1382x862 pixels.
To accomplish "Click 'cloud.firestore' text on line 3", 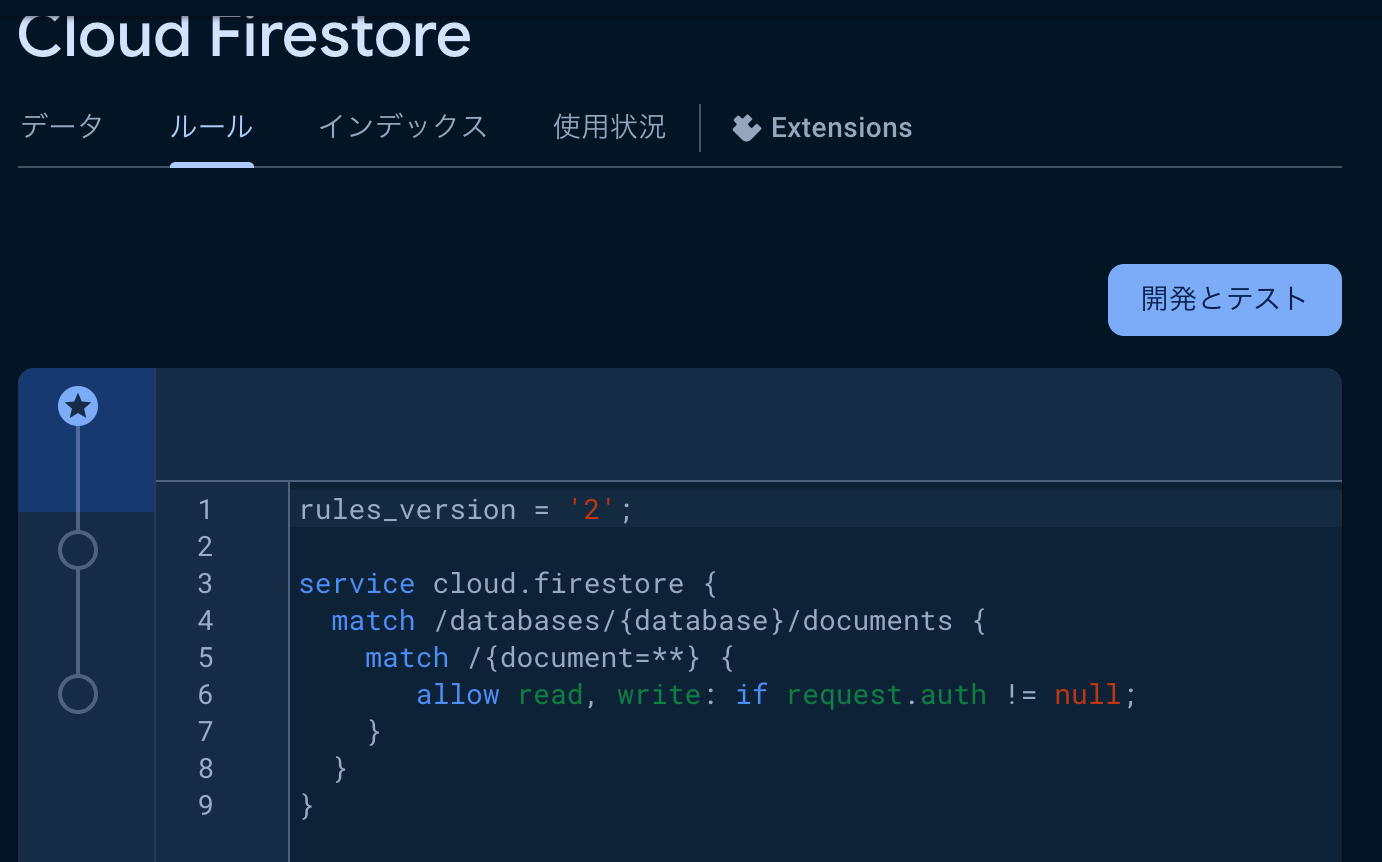I will point(558,584).
